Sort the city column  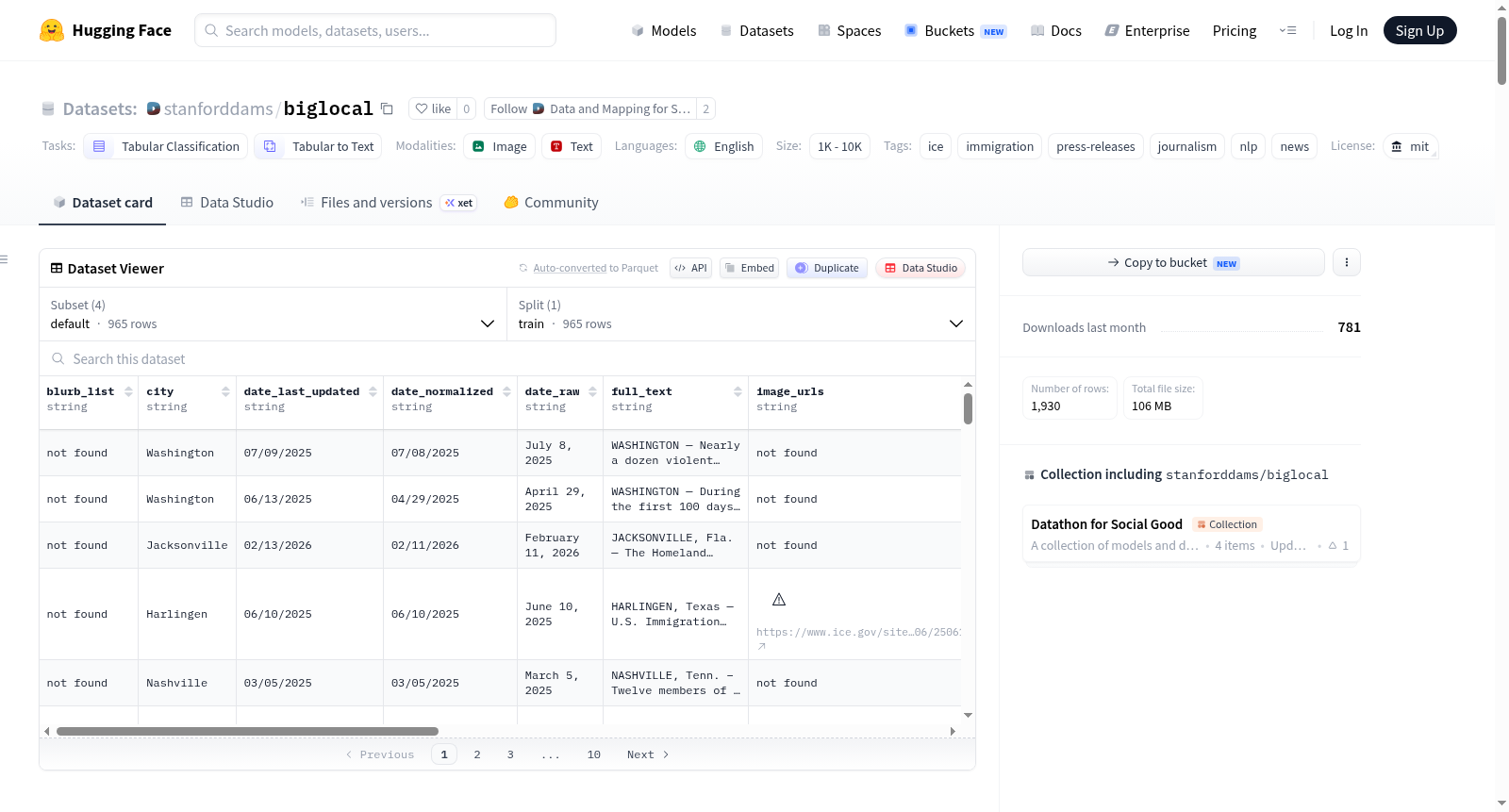[225, 391]
